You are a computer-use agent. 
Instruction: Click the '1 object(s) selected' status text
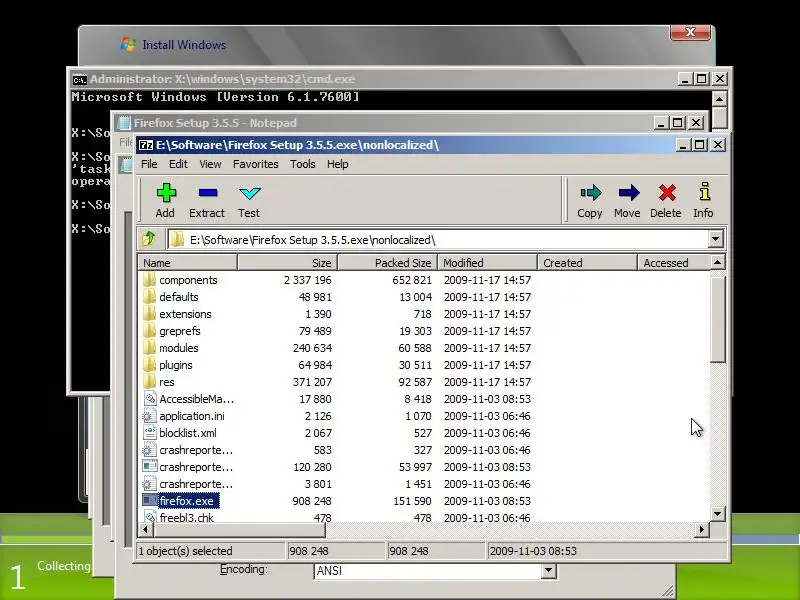(186, 551)
